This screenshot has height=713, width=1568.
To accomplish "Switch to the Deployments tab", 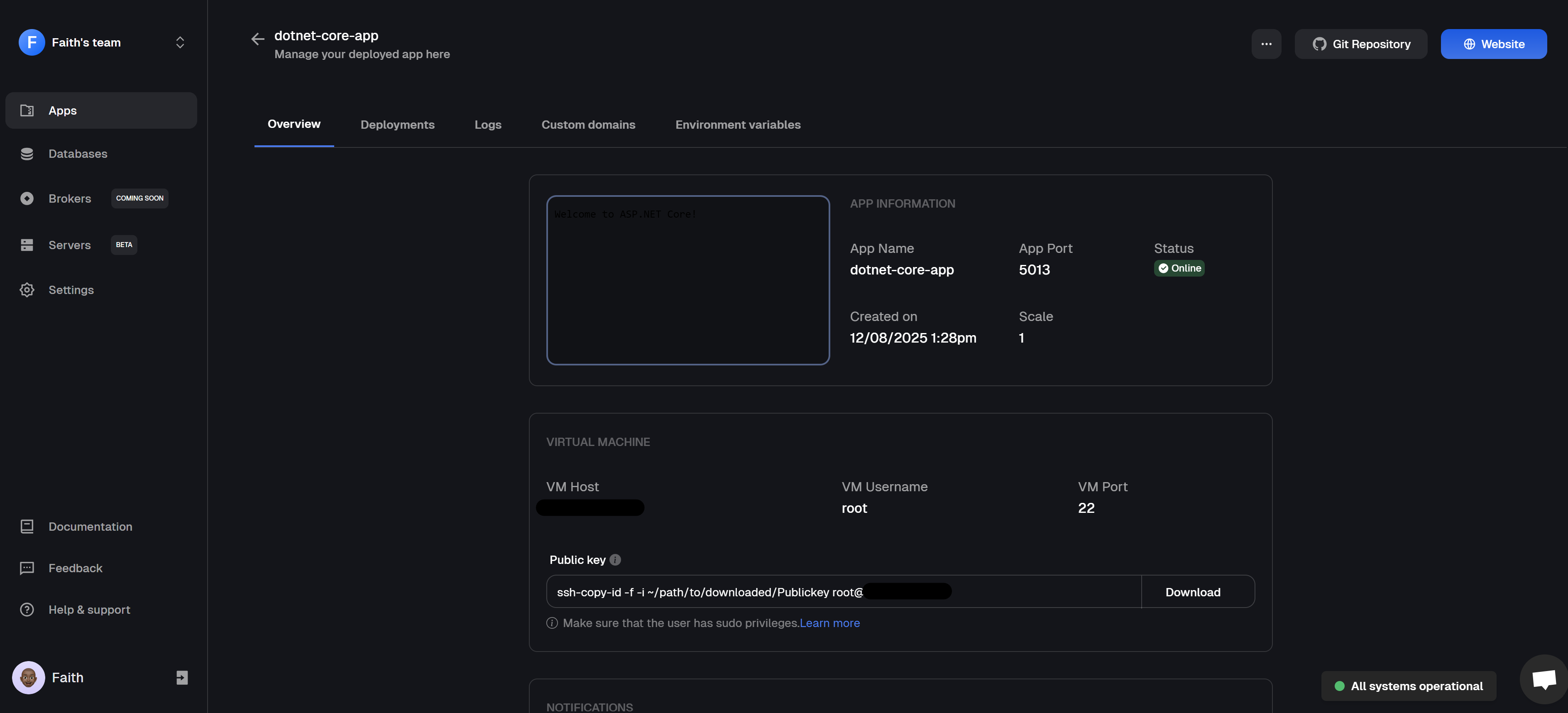I will click(x=397, y=124).
